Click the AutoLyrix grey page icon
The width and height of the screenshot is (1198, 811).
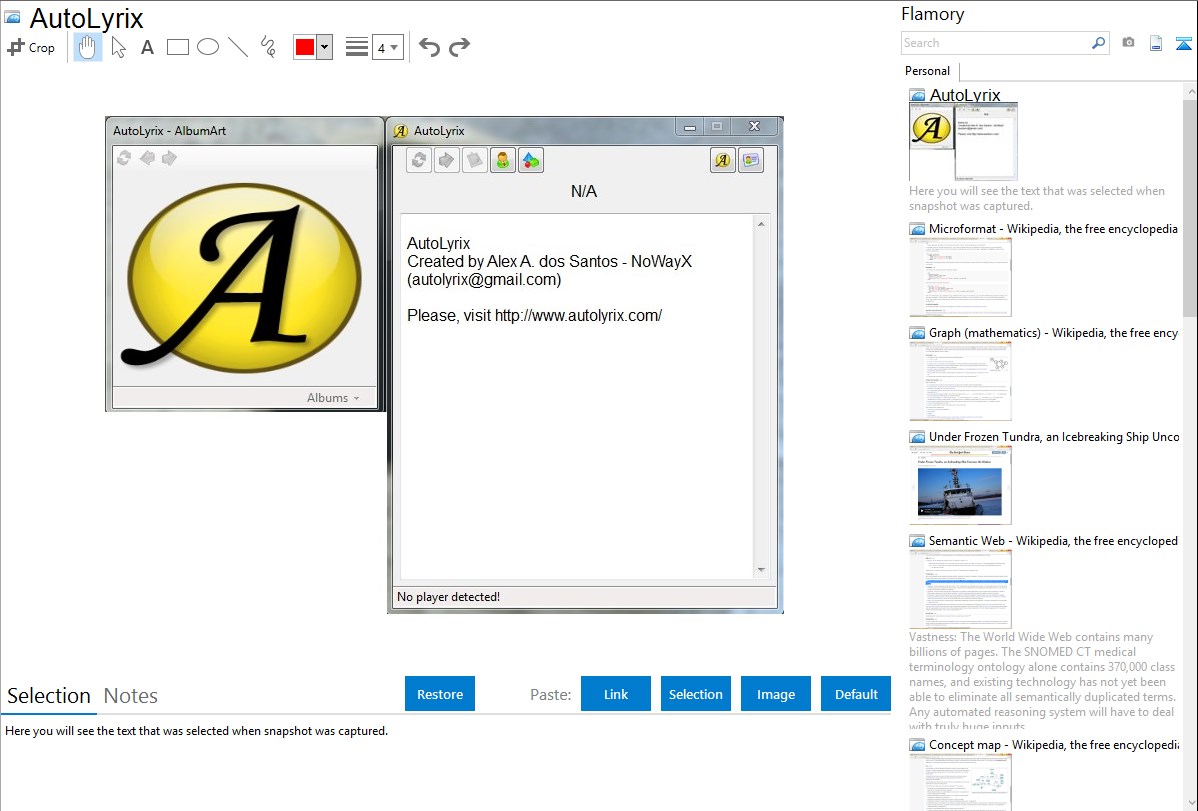tap(474, 161)
